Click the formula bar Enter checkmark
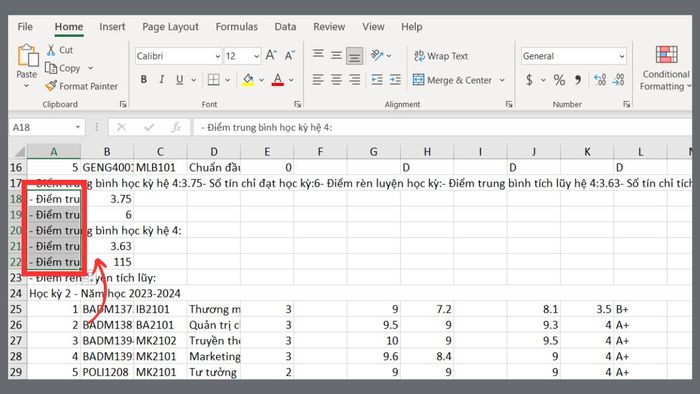Screen dimensions: 700x394 [x=149, y=128]
